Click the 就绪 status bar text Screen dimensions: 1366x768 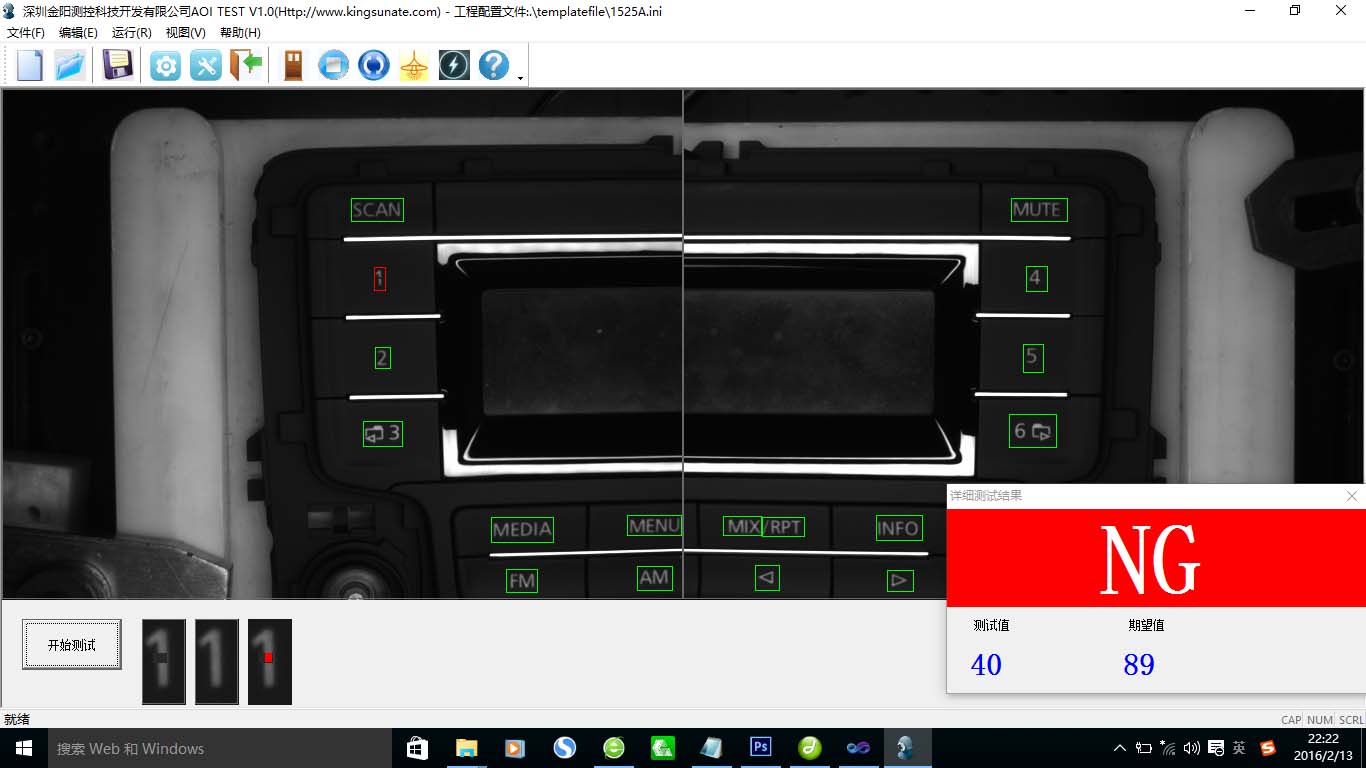pos(17,719)
